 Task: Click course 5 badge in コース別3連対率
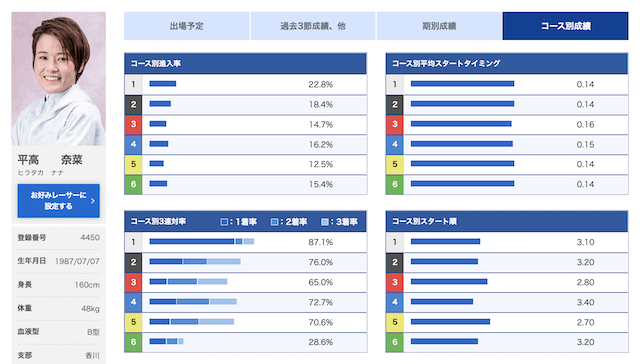(133, 322)
